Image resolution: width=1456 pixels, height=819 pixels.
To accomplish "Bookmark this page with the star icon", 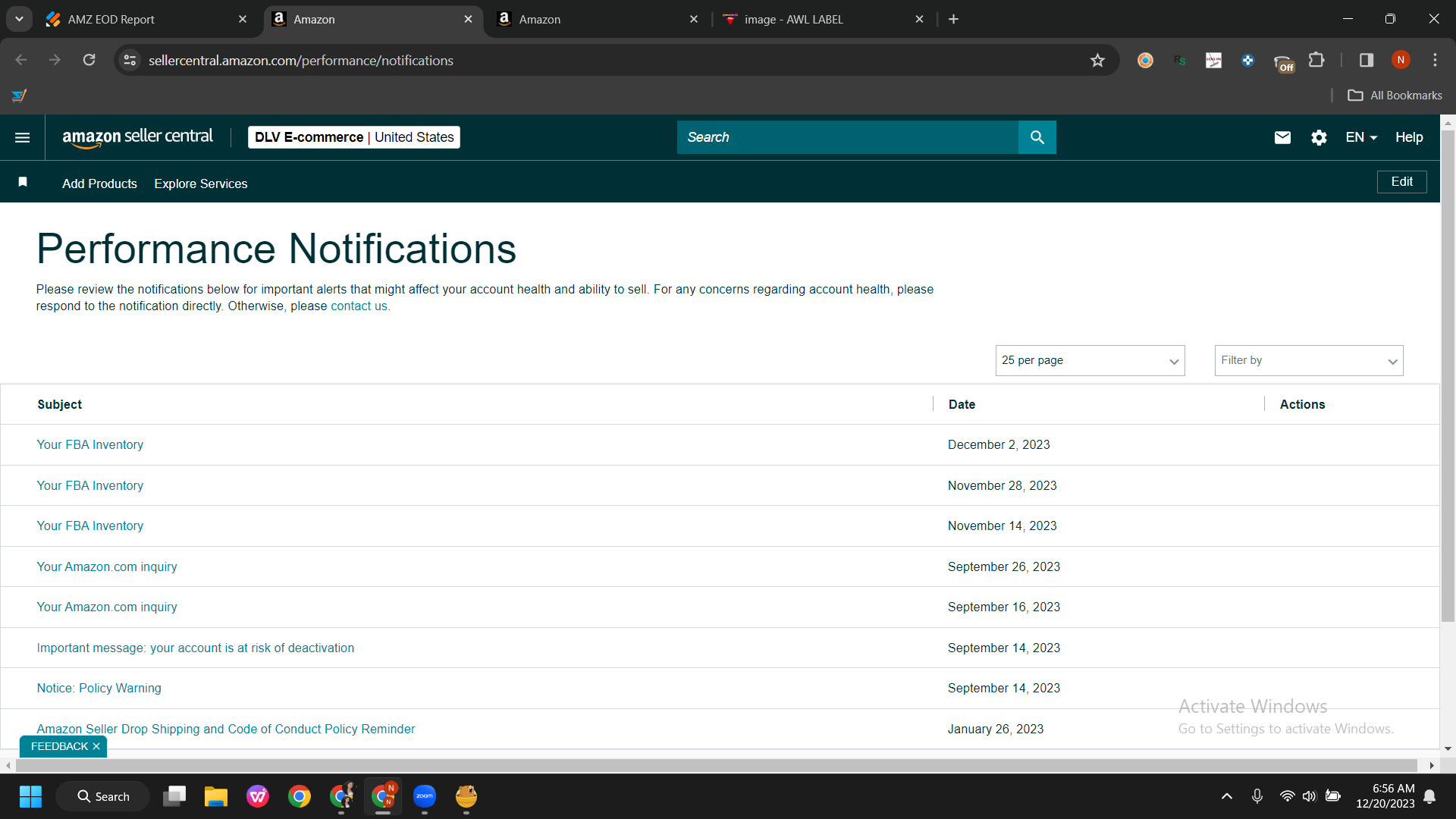I will (1097, 61).
